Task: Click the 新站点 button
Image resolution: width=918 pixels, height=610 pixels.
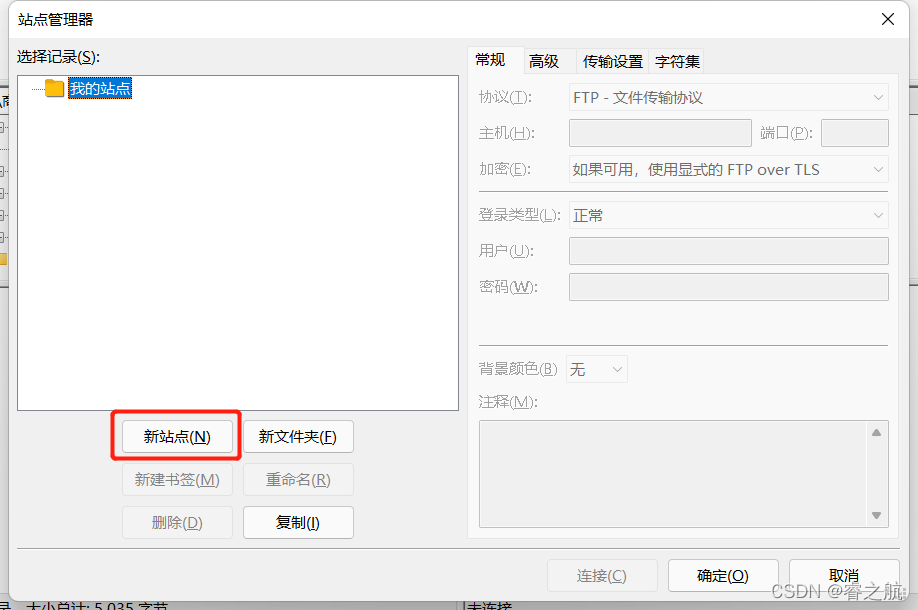Action: pyautogui.click(x=177, y=436)
